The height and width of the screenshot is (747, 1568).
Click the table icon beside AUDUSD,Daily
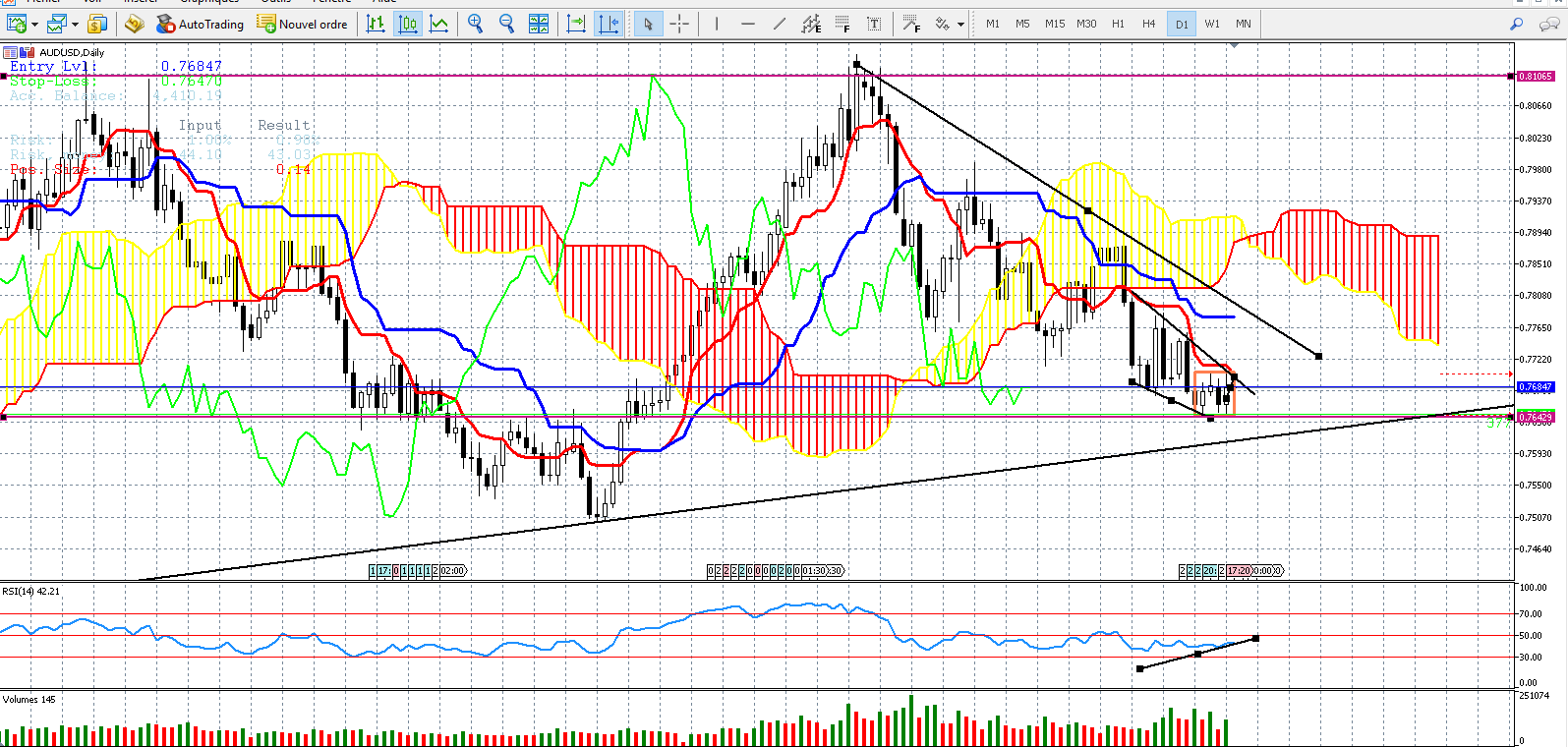coord(10,52)
